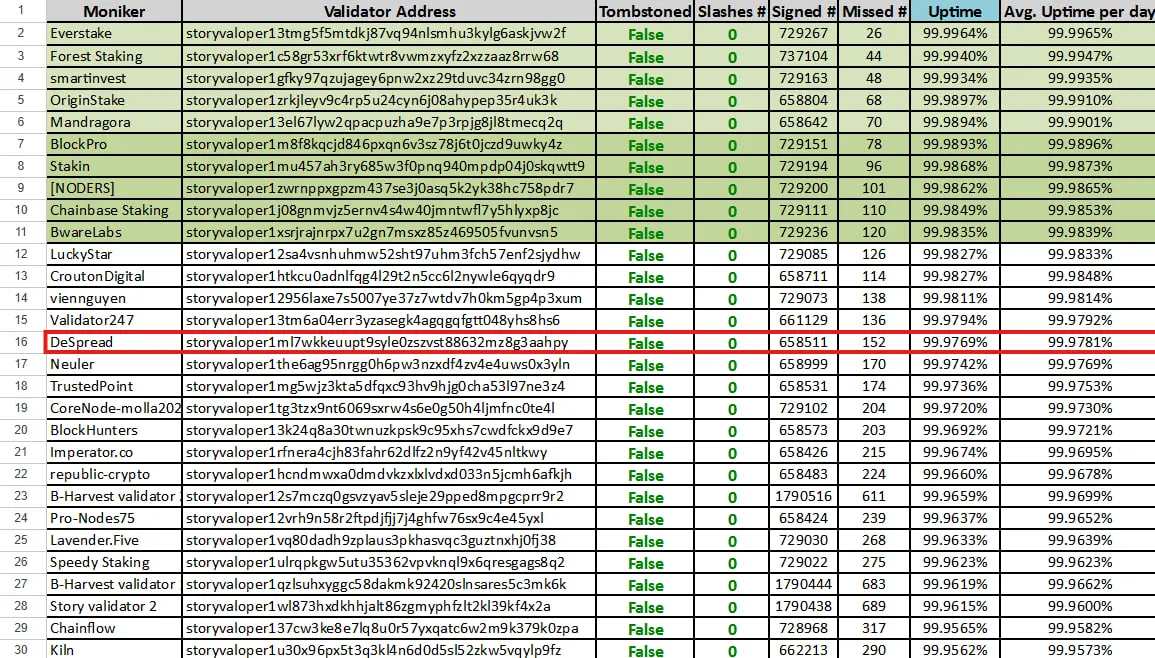Image resolution: width=1155 pixels, height=658 pixels.
Task: Select the BlockPro cell
Action: (113, 144)
